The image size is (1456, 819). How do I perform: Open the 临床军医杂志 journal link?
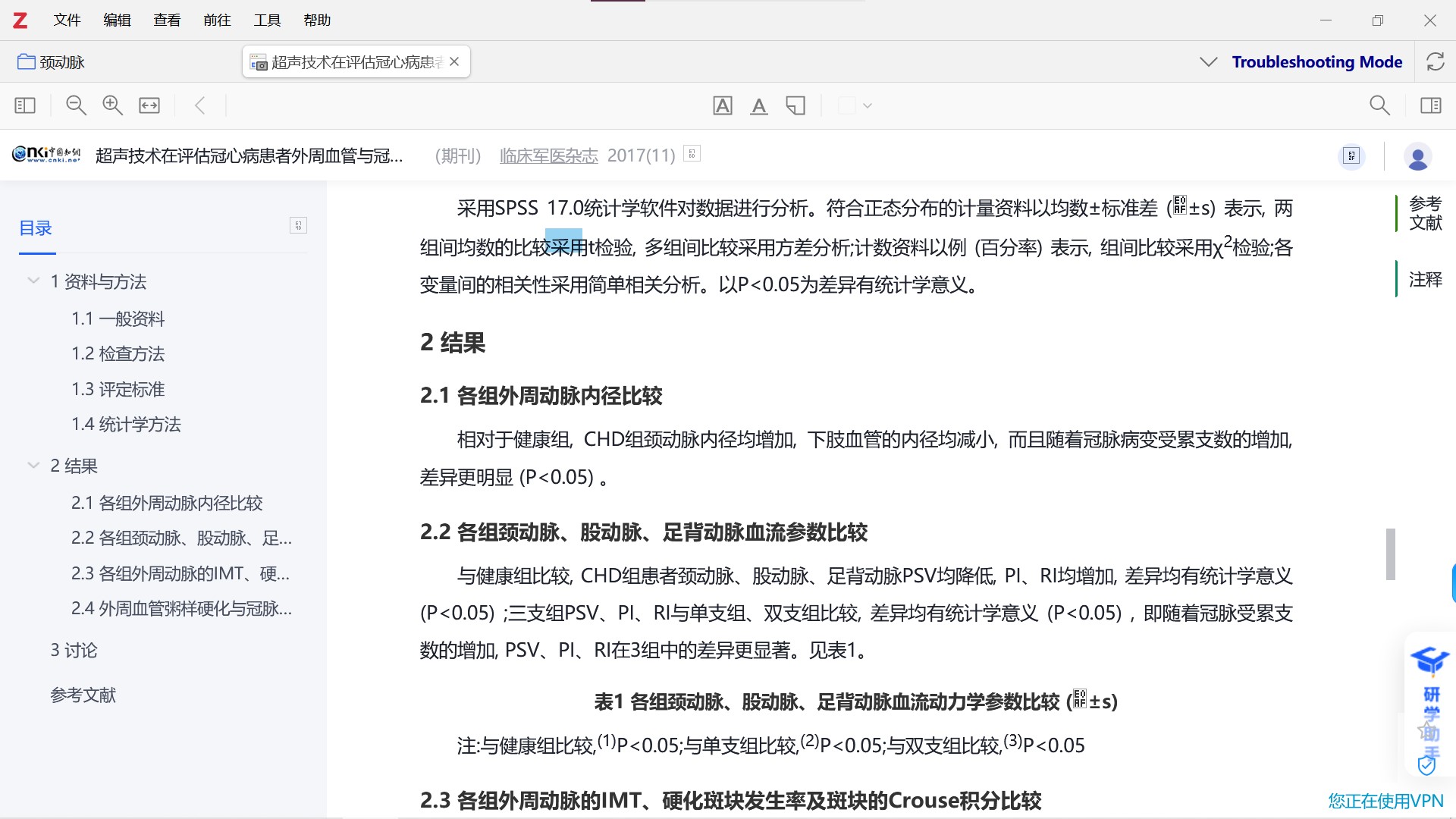548,155
